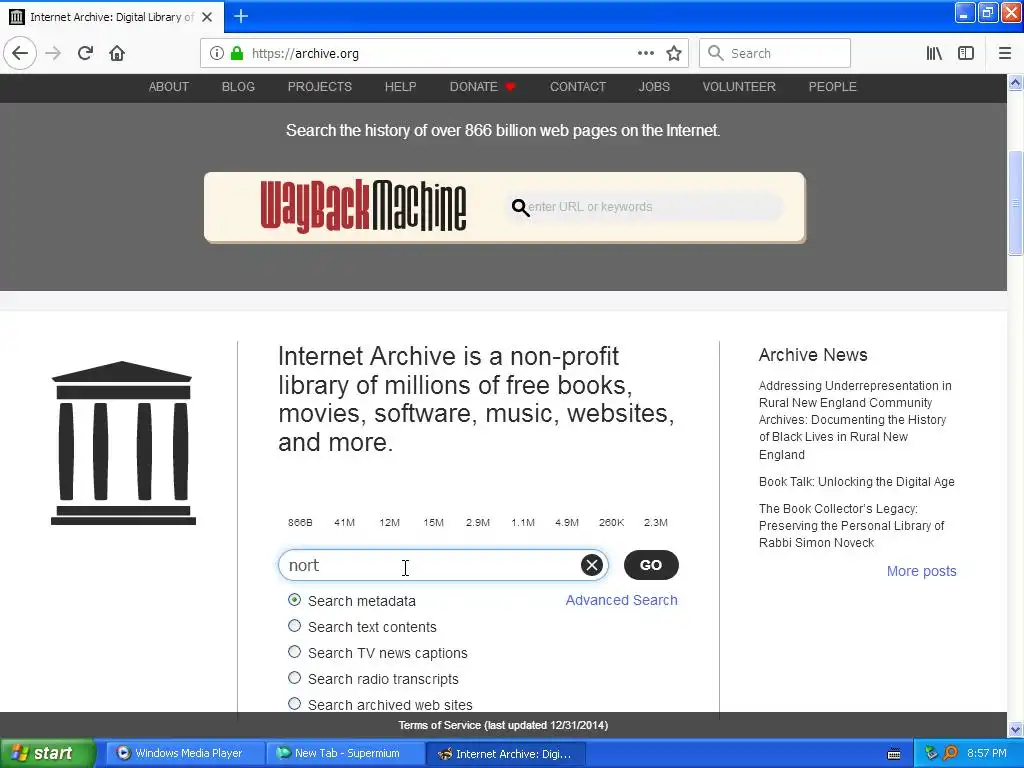
Task: Select Search text contents option
Action: 295,626
